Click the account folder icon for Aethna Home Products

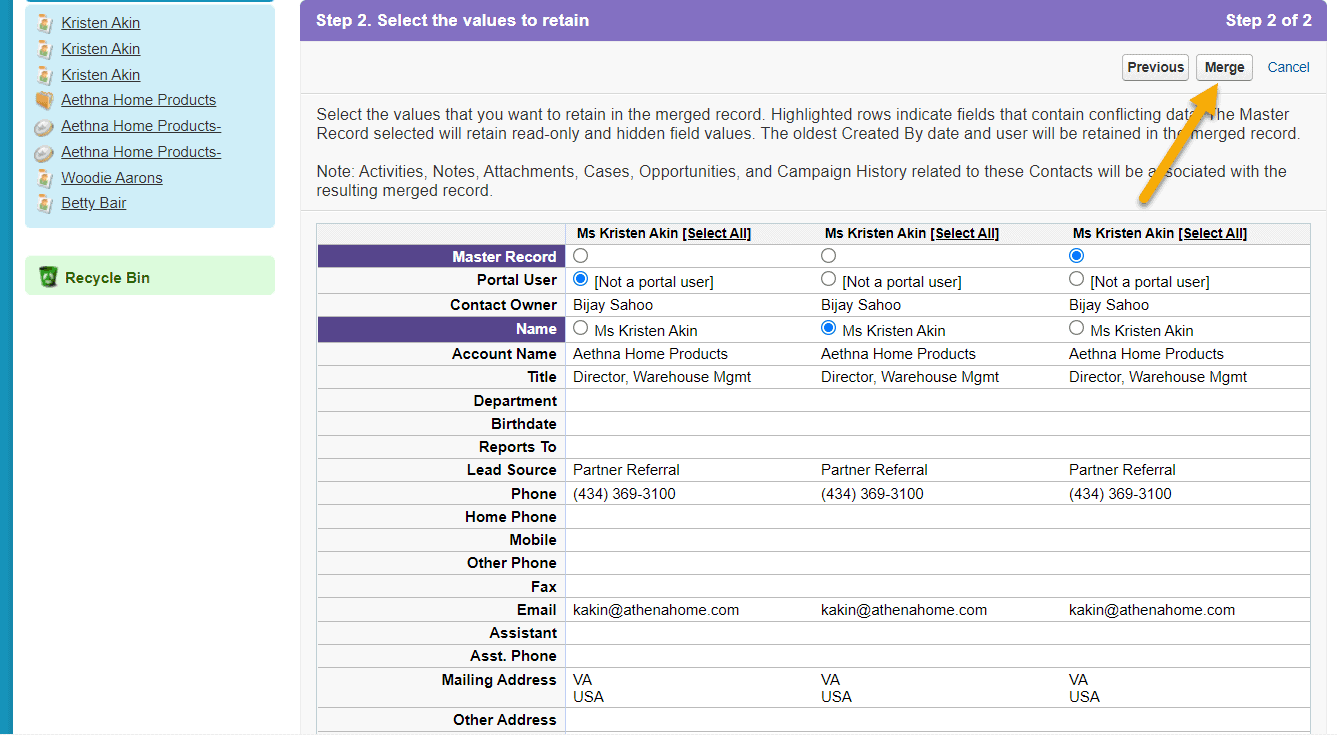pos(44,99)
